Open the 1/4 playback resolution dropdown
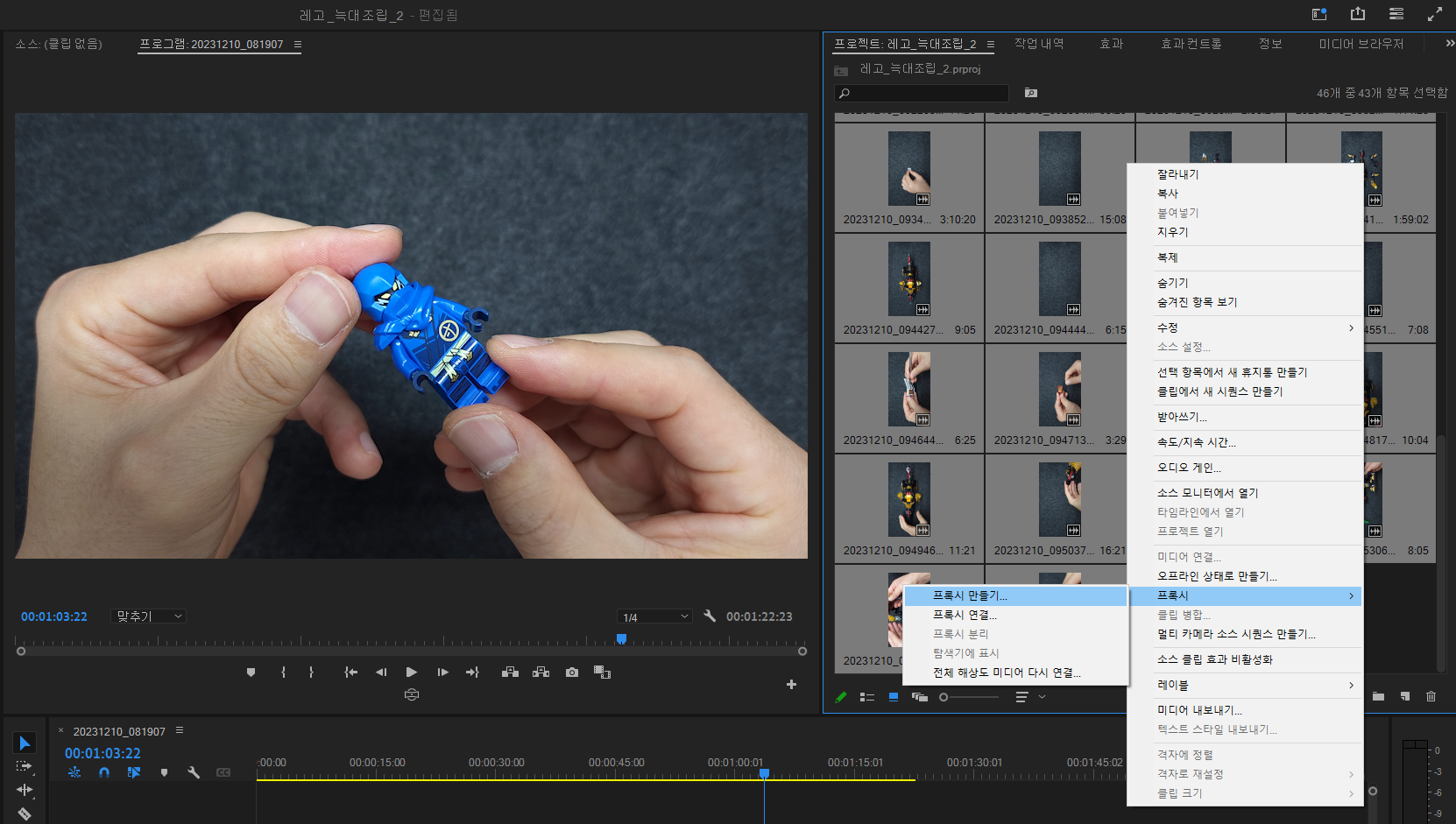The width and height of the screenshot is (1456, 824). (x=654, y=617)
